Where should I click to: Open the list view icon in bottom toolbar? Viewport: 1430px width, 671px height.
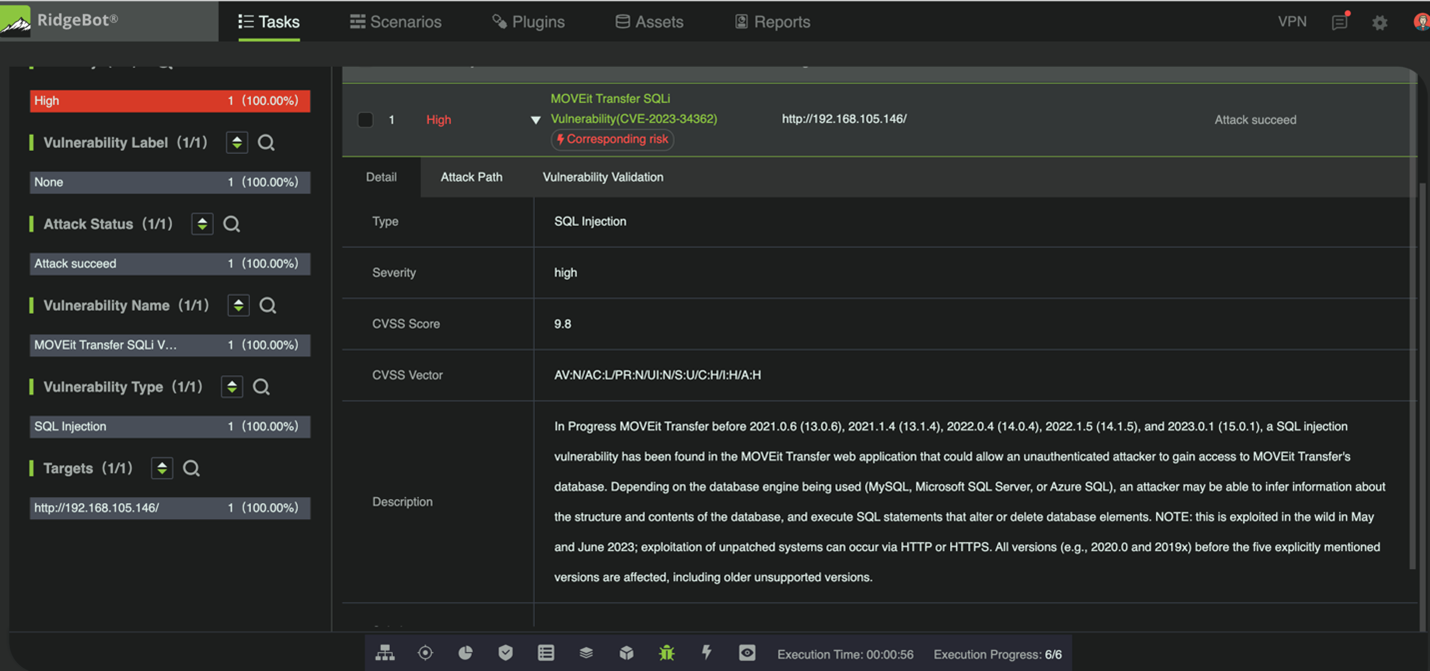pyautogui.click(x=546, y=653)
